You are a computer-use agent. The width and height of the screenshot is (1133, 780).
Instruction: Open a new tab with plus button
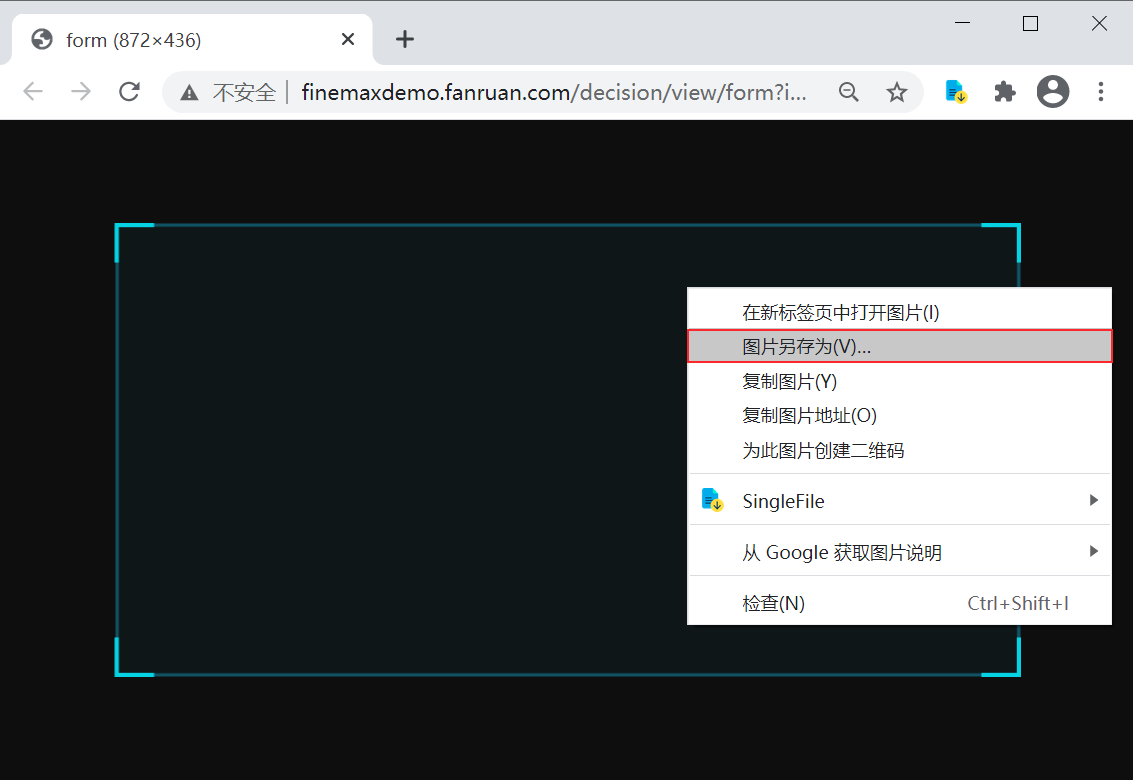pos(405,39)
